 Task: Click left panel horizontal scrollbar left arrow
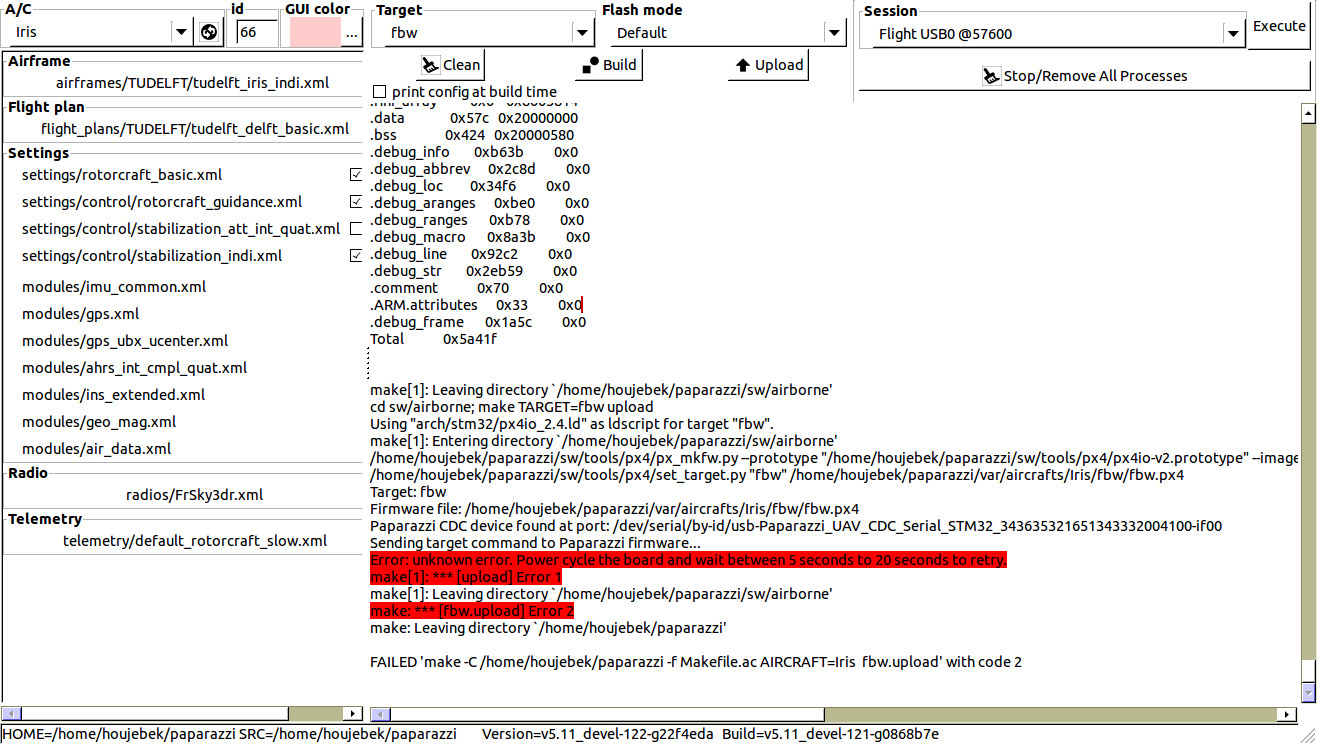[11, 714]
